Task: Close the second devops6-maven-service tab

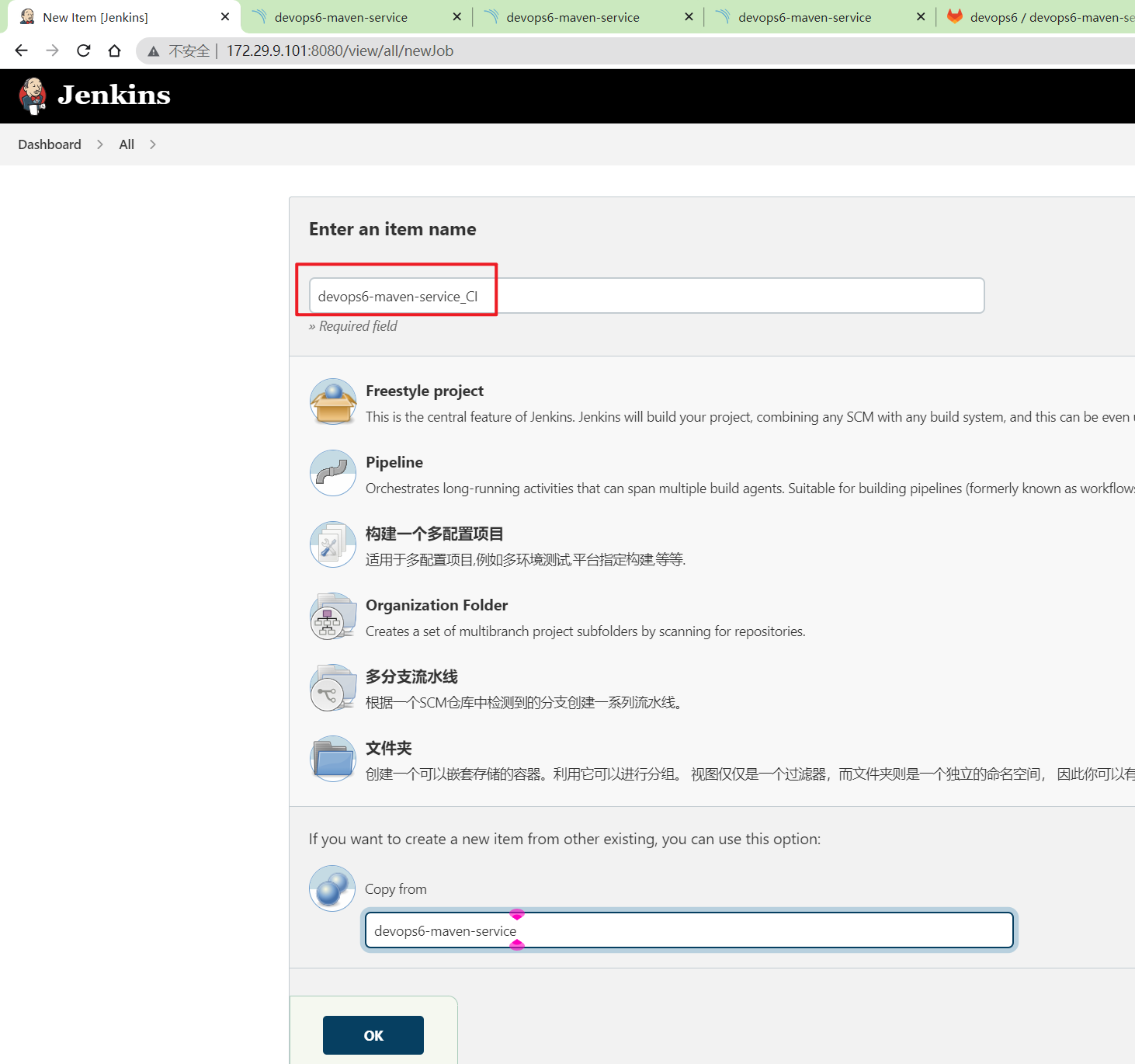Action: pyautogui.click(x=689, y=16)
